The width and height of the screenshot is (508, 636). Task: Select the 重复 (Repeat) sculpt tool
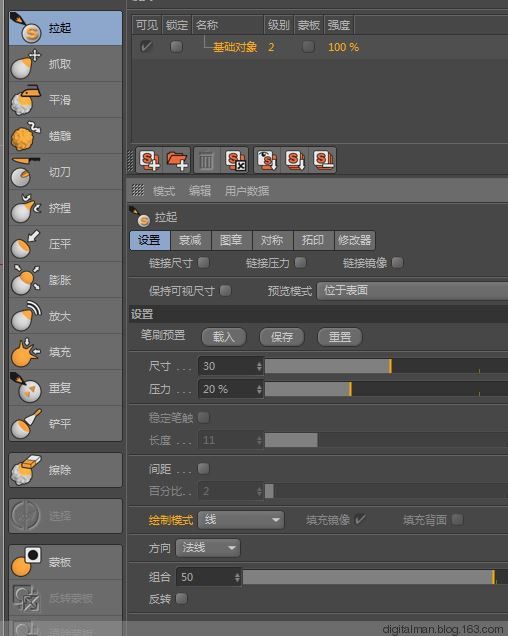tap(65, 388)
